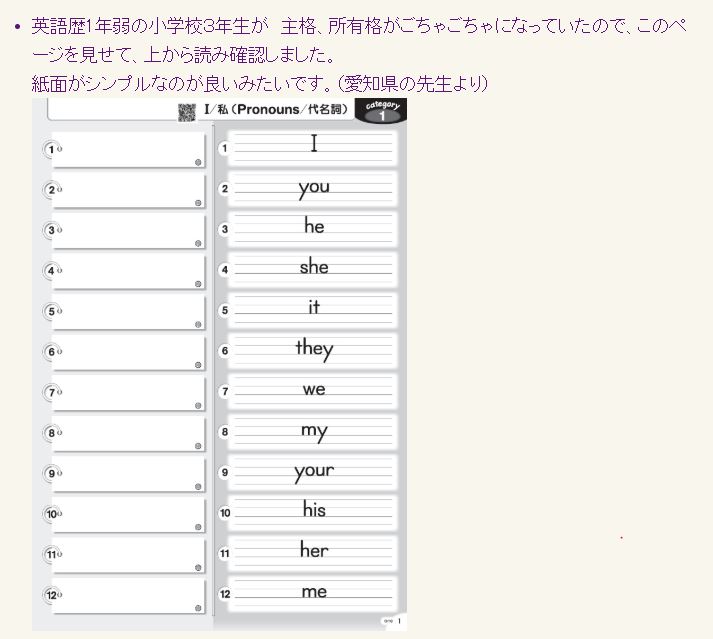713x639 pixels.
Task: Click the word card 'they'
Action: coord(313,349)
